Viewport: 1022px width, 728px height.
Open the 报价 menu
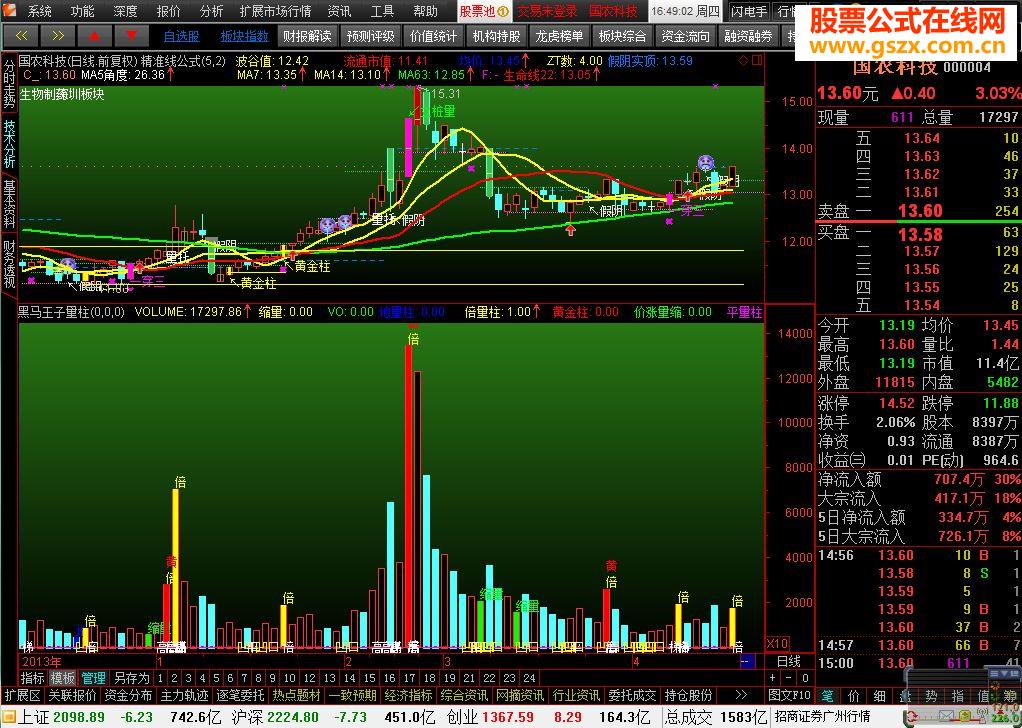click(x=169, y=11)
